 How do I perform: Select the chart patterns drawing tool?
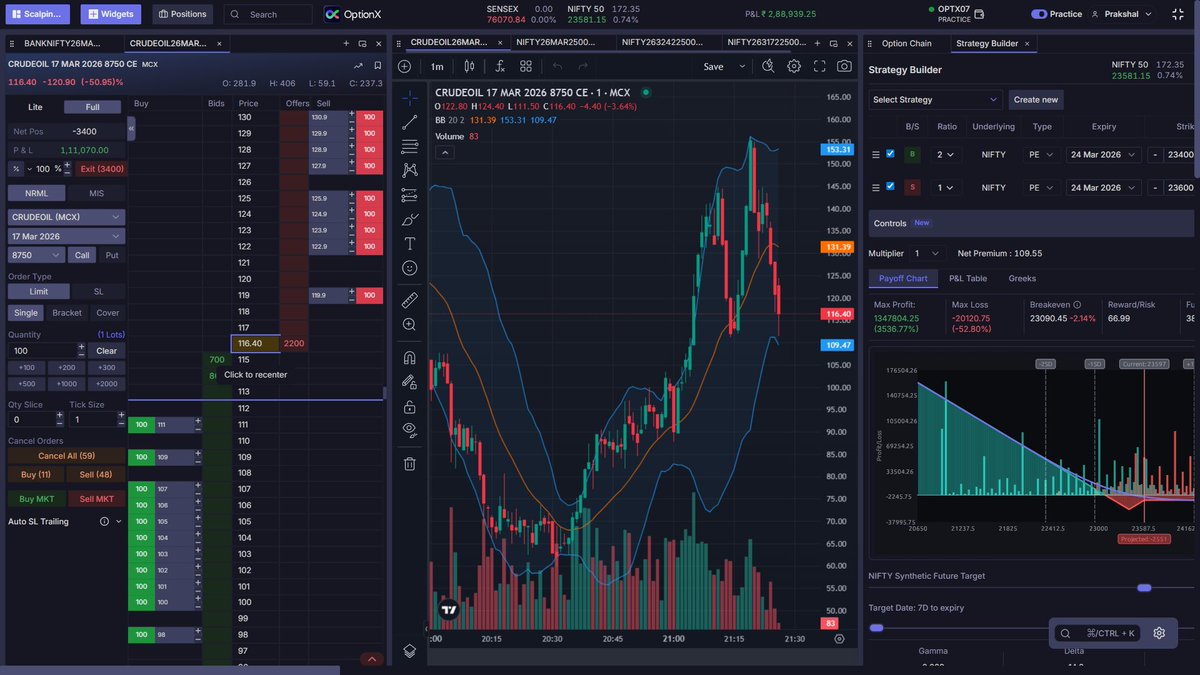coord(410,170)
